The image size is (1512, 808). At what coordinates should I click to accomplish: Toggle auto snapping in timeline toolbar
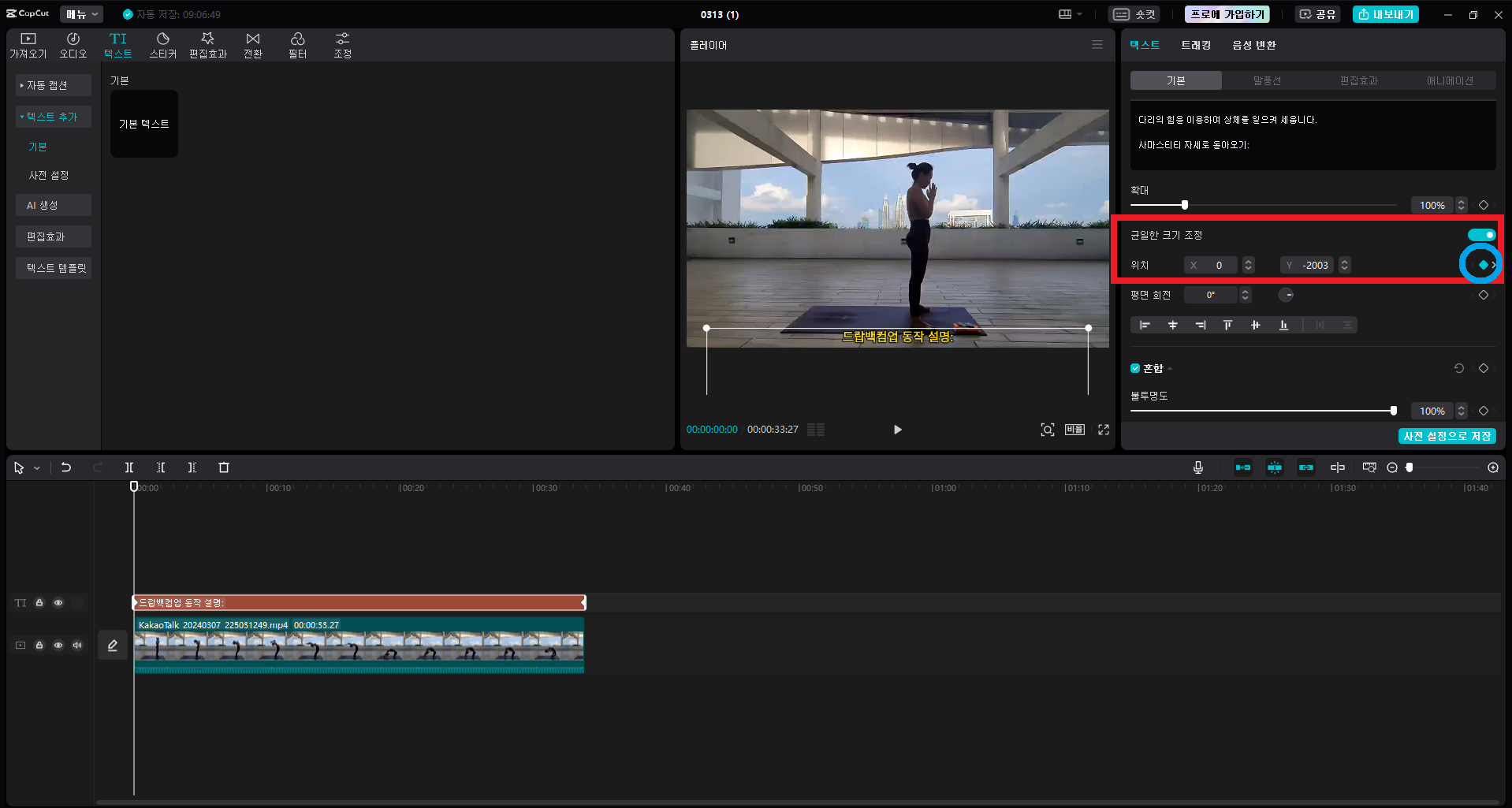[x=1275, y=467]
